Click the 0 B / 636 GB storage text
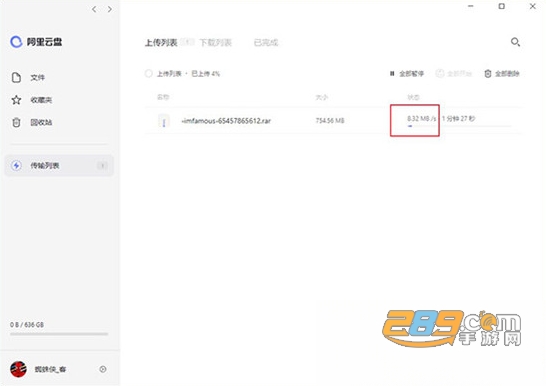 27,324
